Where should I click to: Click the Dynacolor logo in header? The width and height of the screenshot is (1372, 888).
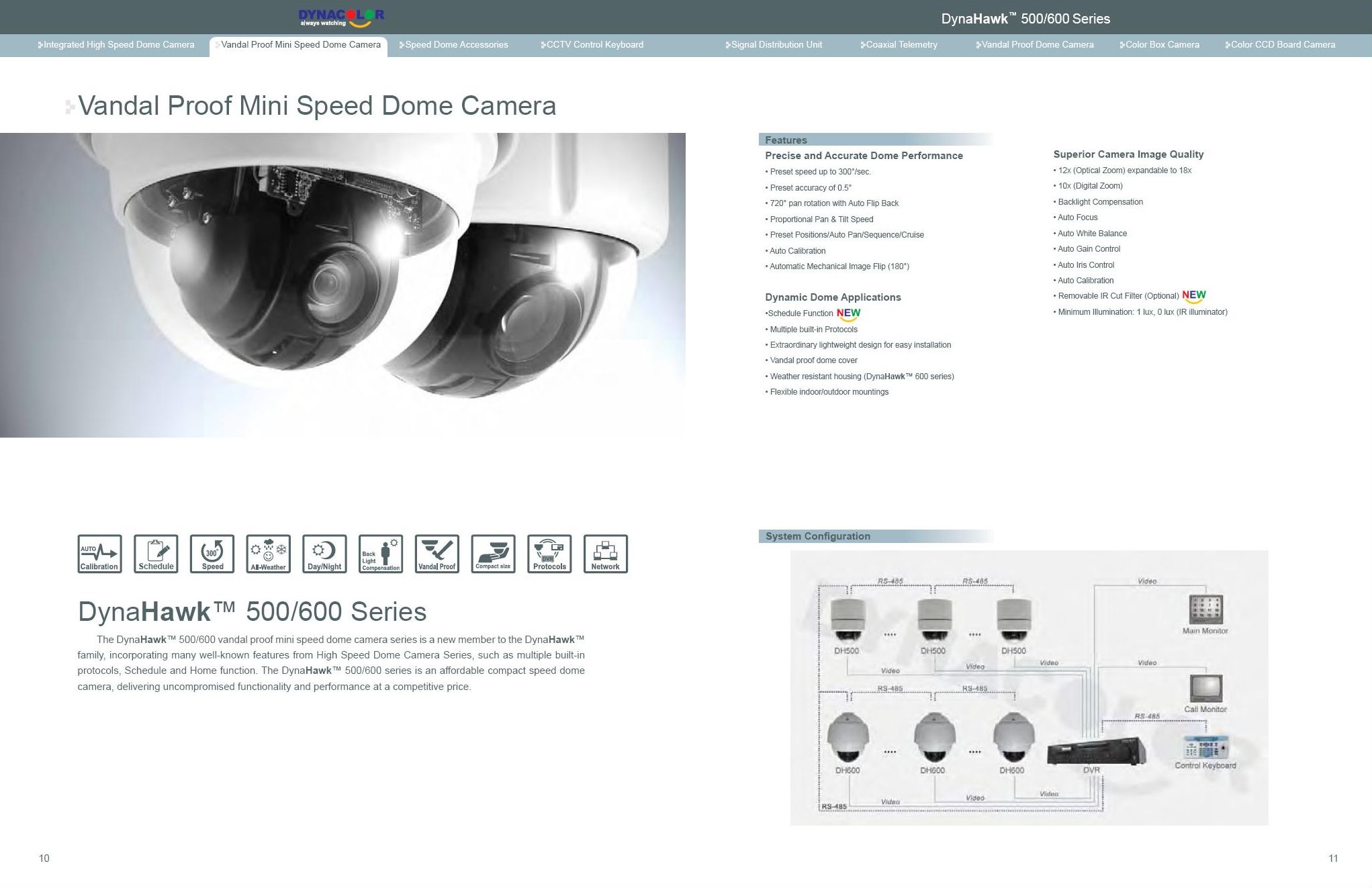point(341,18)
